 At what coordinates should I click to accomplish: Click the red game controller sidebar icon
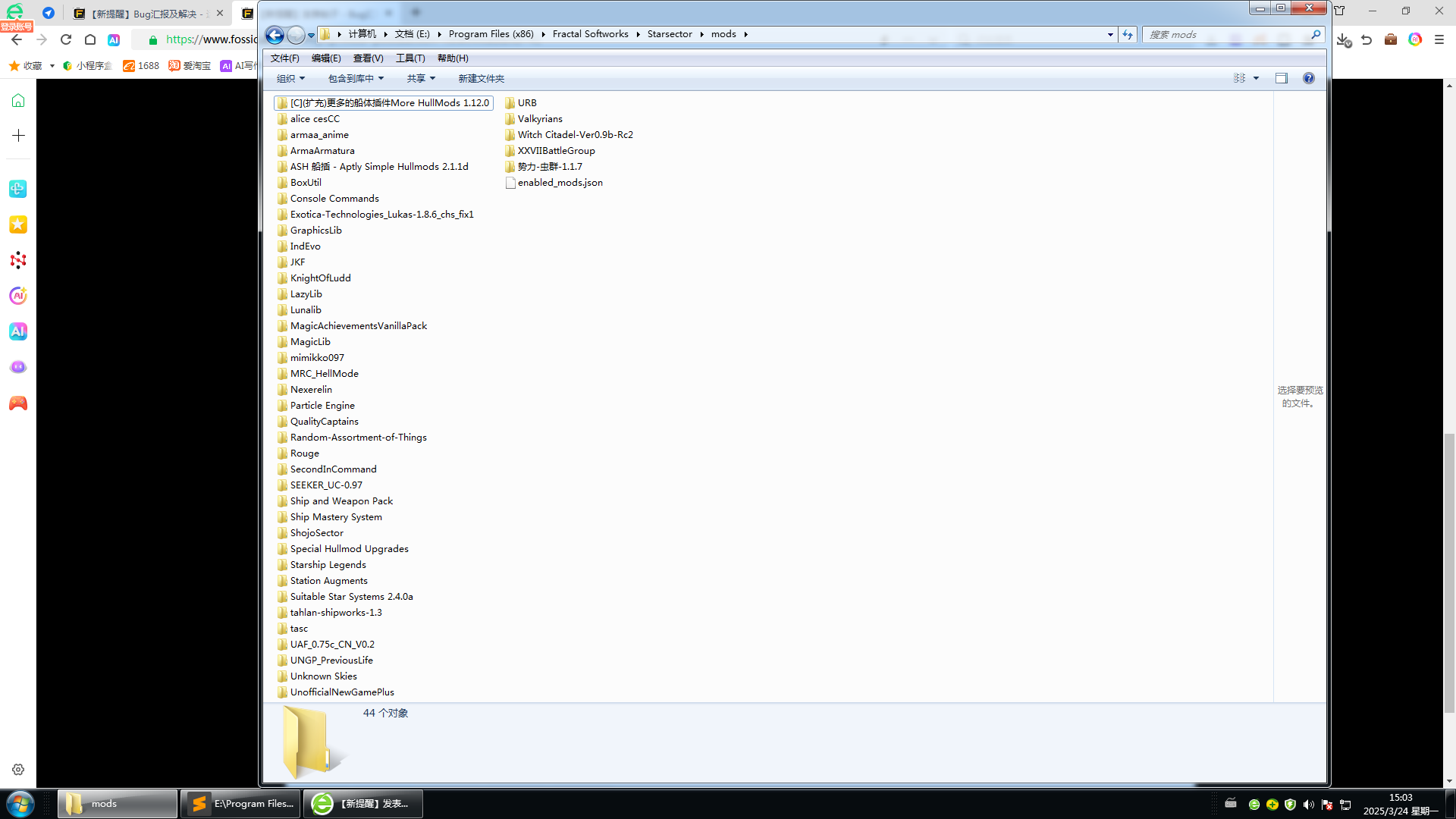pyautogui.click(x=18, y=403)
